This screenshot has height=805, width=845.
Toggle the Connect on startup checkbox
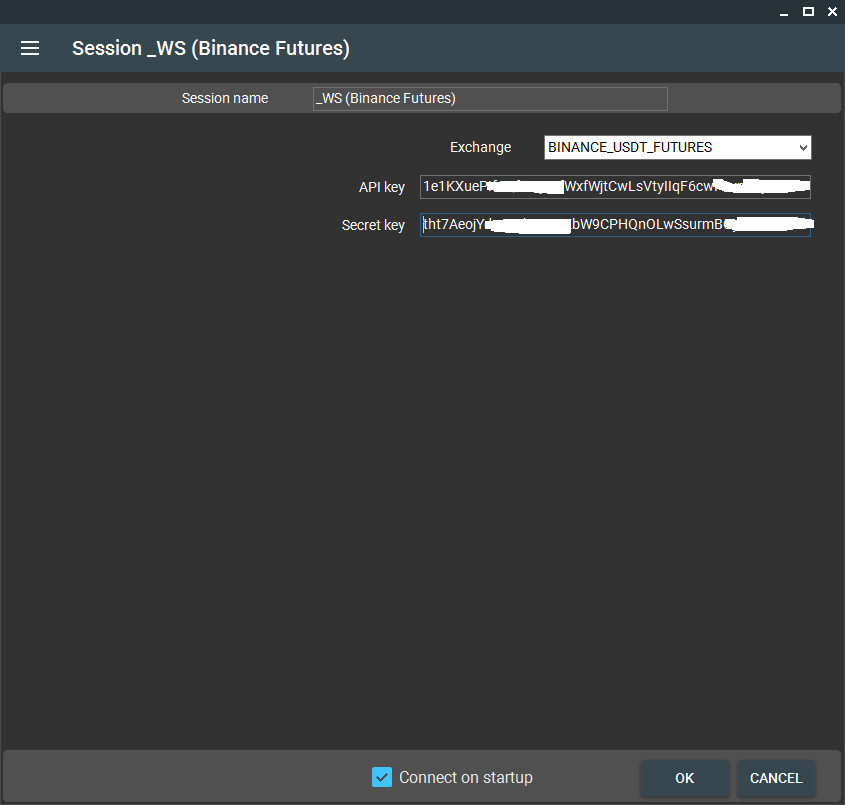coord(382,777)
